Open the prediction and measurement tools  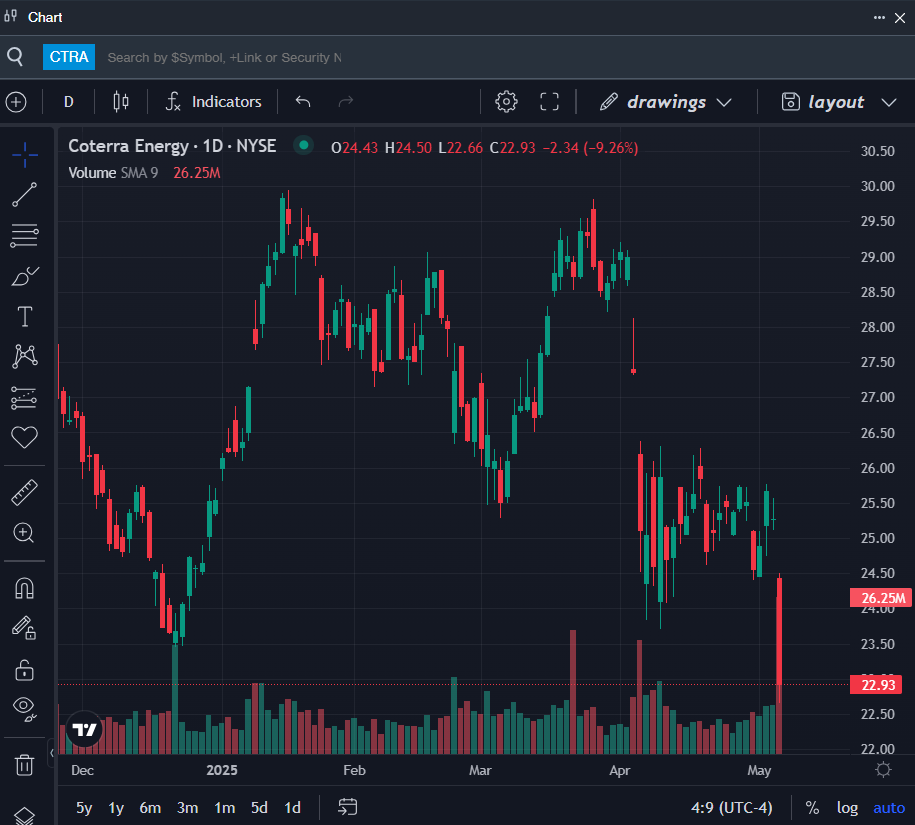pyautogui.click(x=25, y=397)
